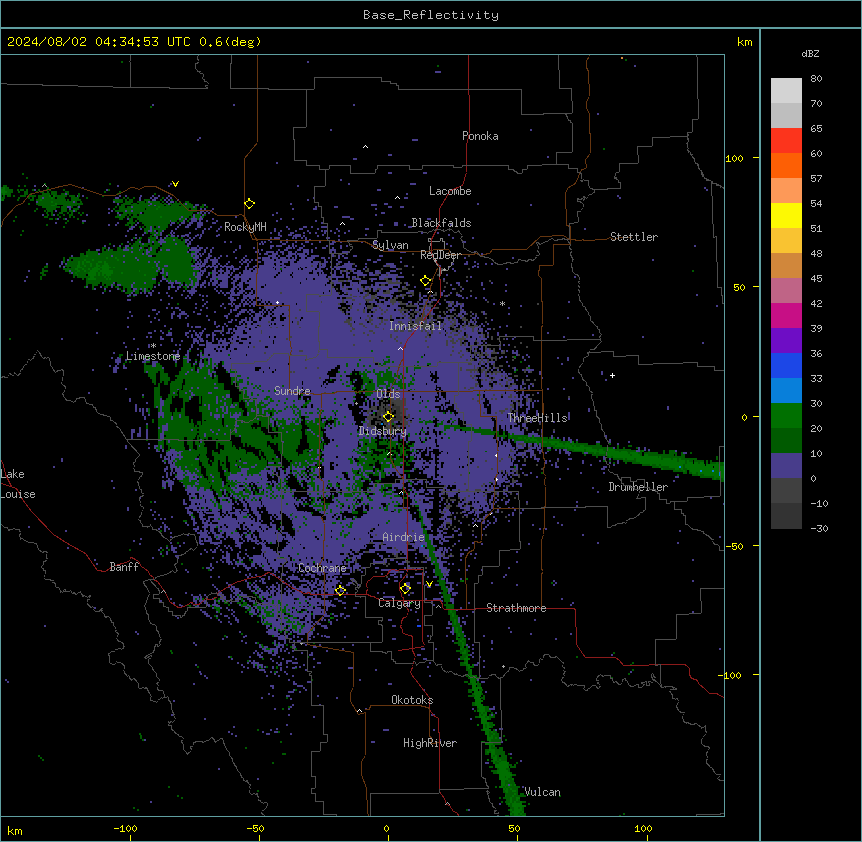Click the dark green 10-20 dBZ swatch

786,440
